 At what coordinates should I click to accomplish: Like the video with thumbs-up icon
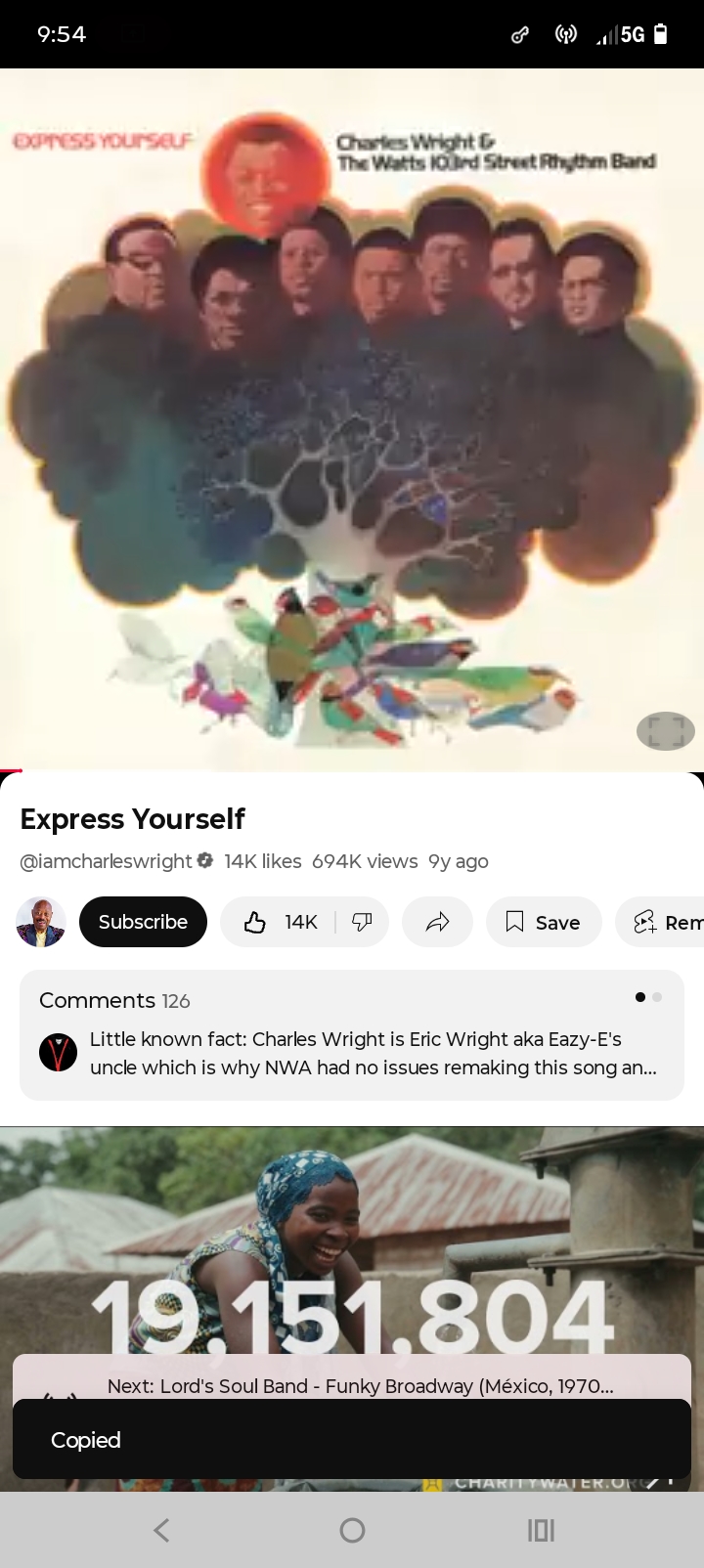279,922
